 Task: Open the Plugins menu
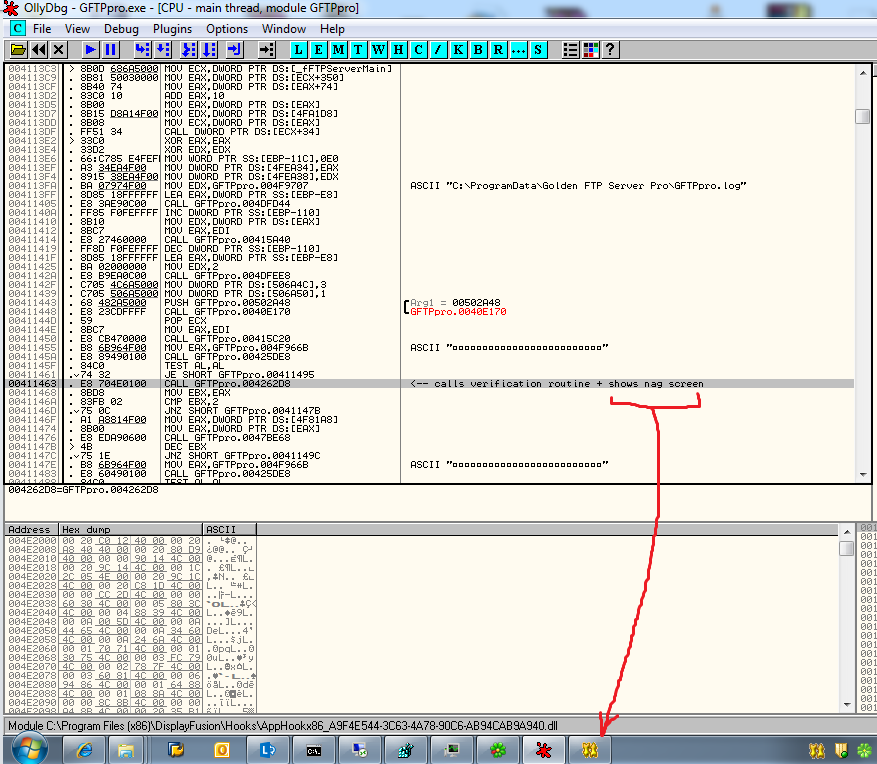tap(172, 29)
